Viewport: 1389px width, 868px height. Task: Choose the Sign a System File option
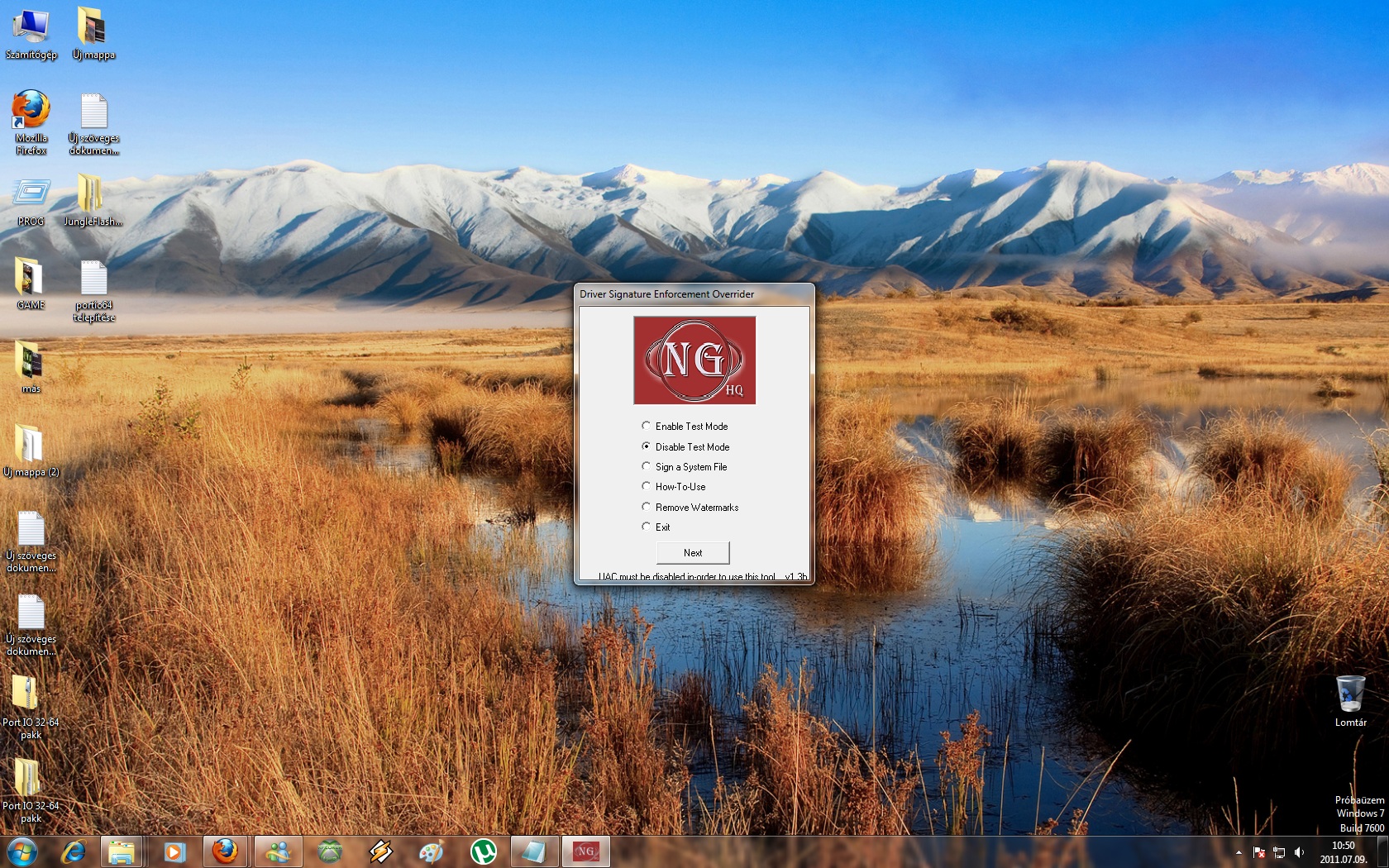(x=647, y=466)
